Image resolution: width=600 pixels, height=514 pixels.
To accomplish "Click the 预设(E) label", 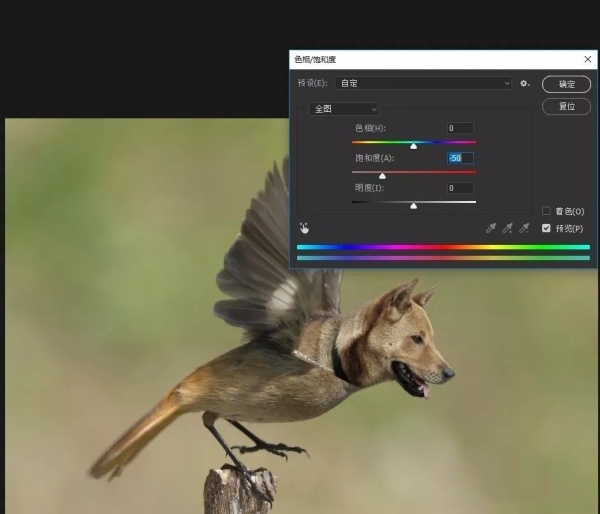I will click(x=313, y=83).
